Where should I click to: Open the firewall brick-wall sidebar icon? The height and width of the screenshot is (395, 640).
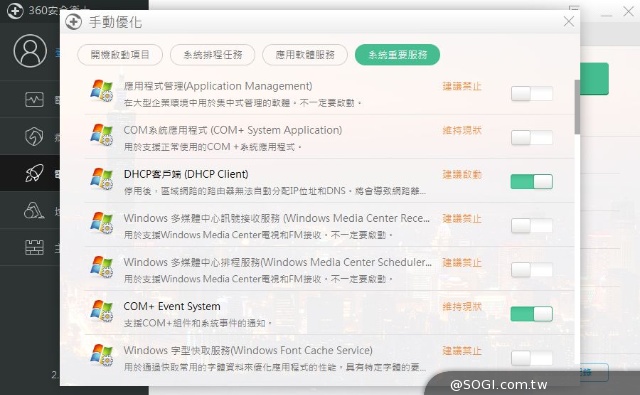pos(34,247)
